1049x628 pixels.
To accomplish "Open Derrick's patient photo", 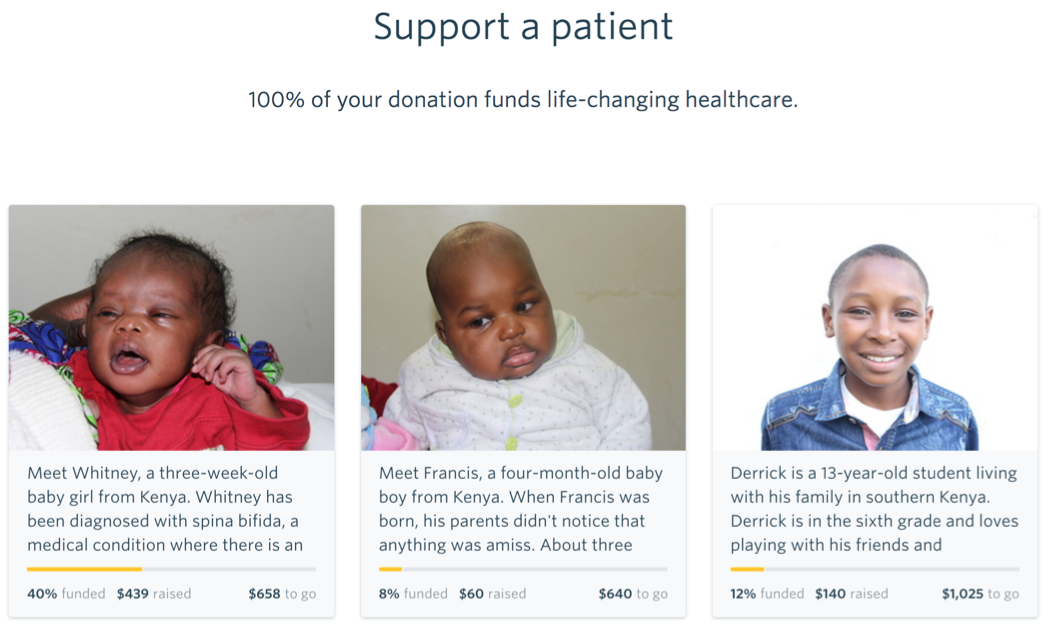I will [x=875, y=327].
